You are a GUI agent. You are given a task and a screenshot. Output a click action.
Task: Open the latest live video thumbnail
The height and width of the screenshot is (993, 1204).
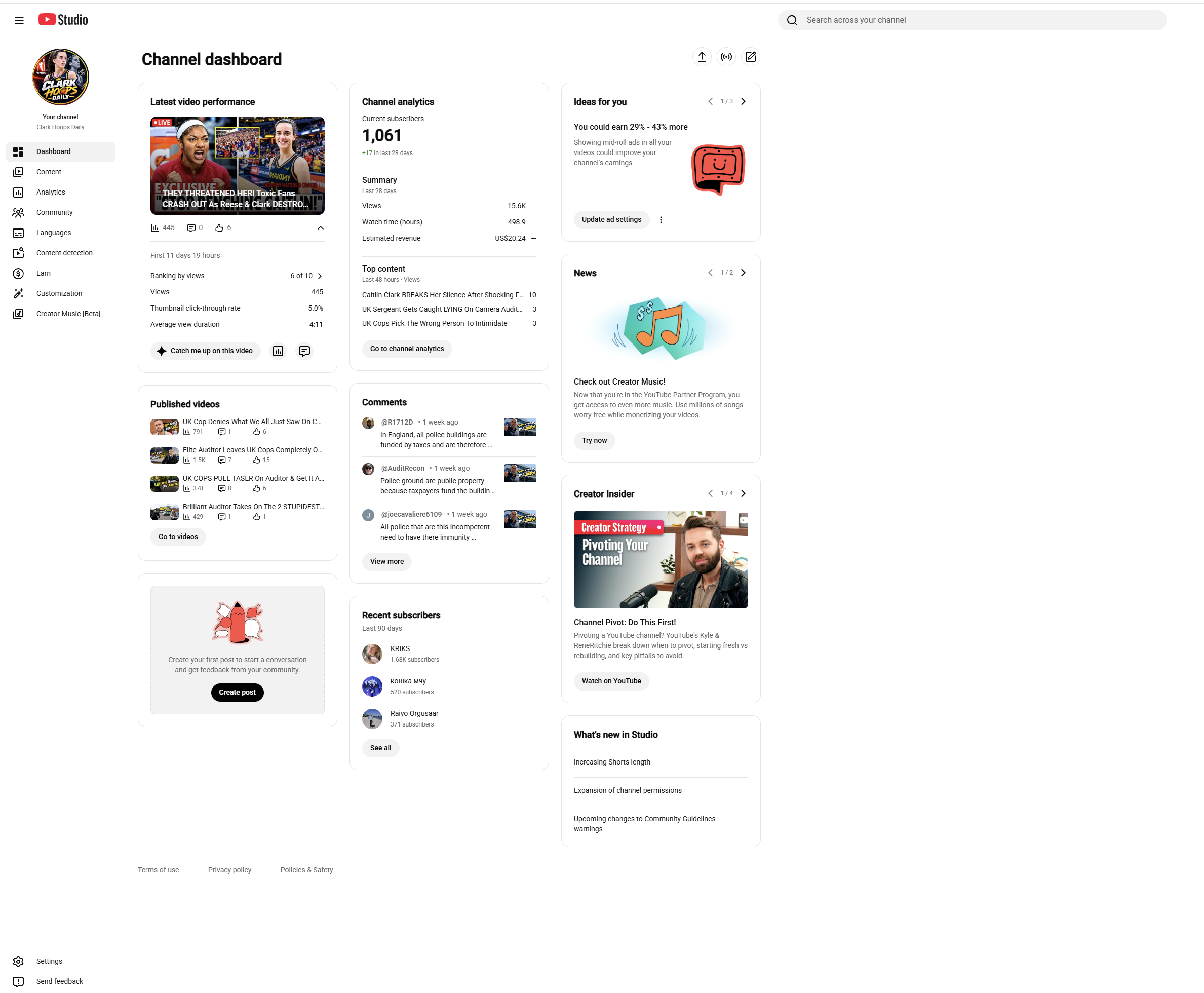[238, 166]
